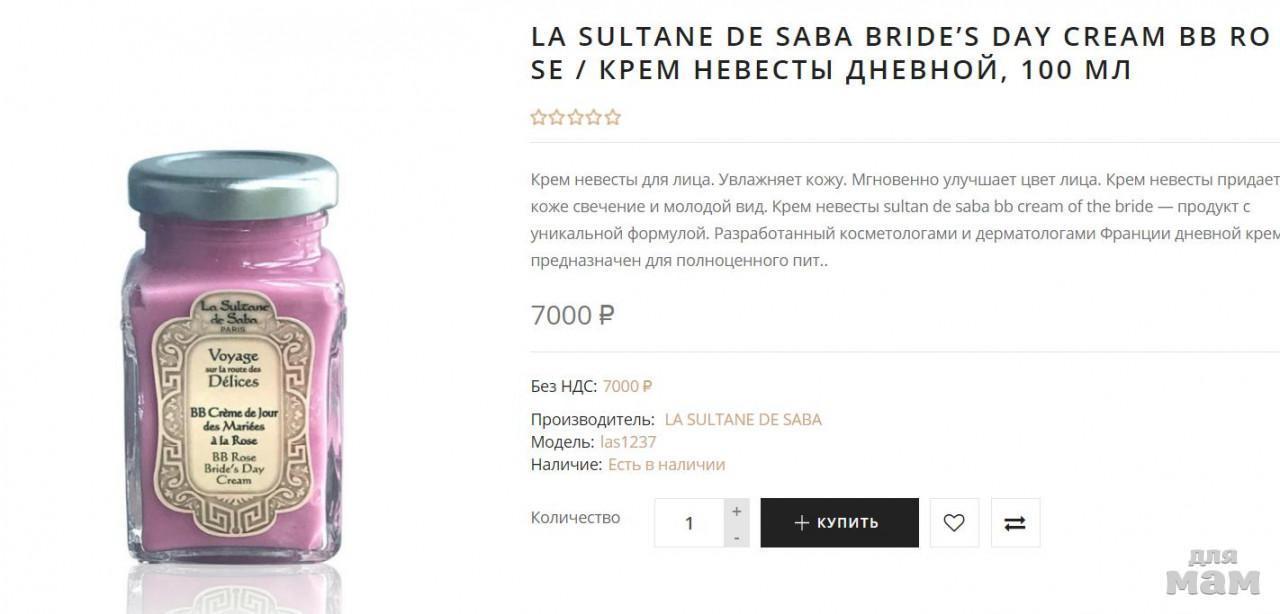Click the 7000 ₽ main price
Screen dimensions: 1280x614
click(x=572, y=315)
